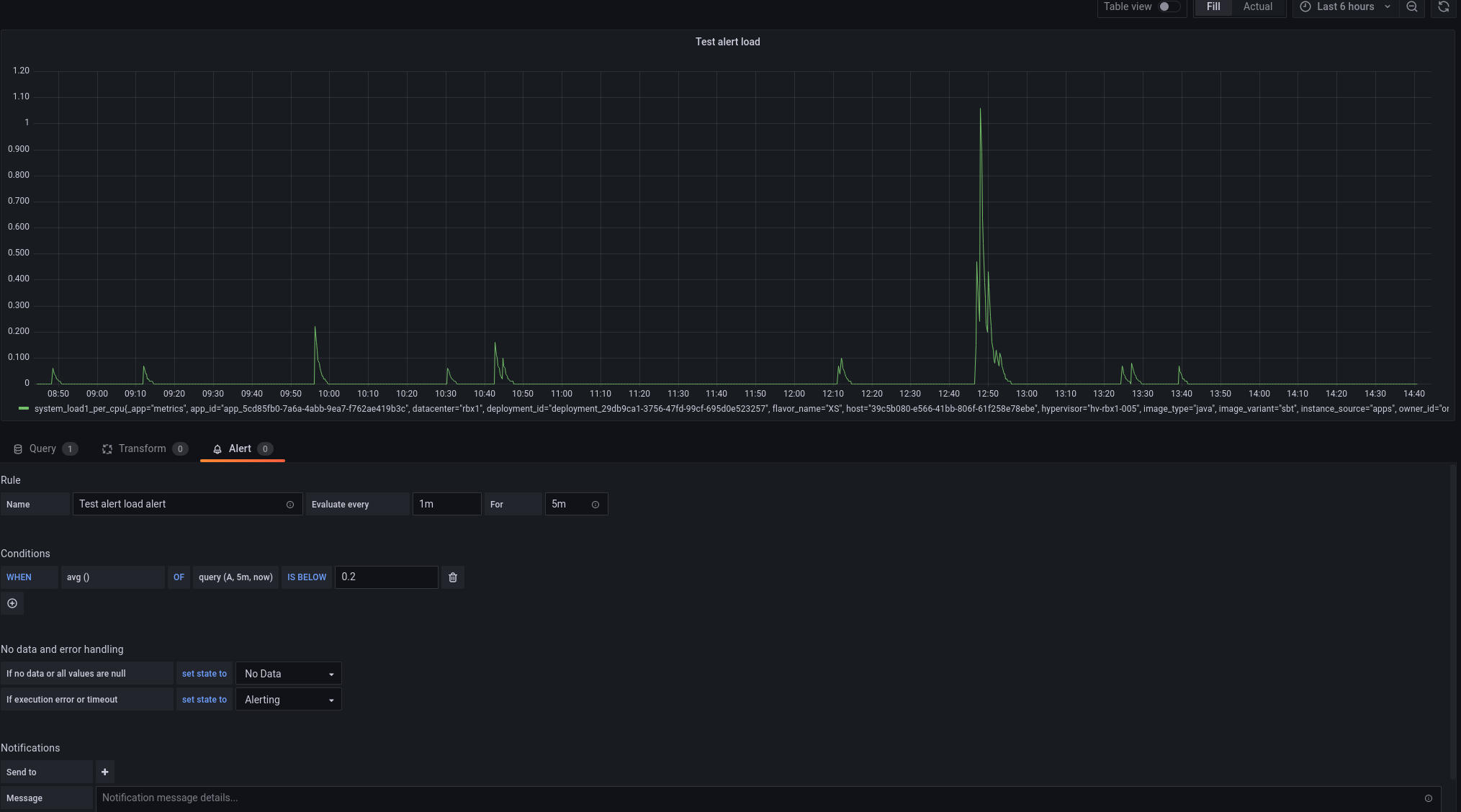
Task: Add a new condition with plus icon
Action: (x=12, y=603)
